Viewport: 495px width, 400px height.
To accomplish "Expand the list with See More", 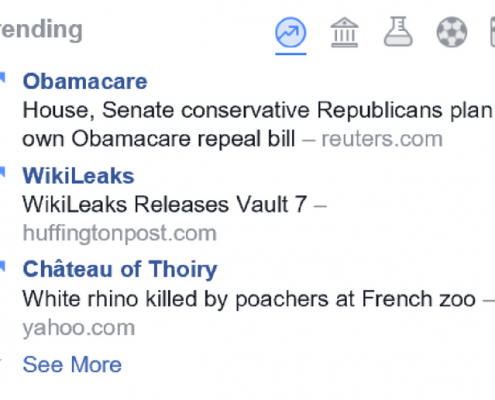I will click(x=72, y=364).
